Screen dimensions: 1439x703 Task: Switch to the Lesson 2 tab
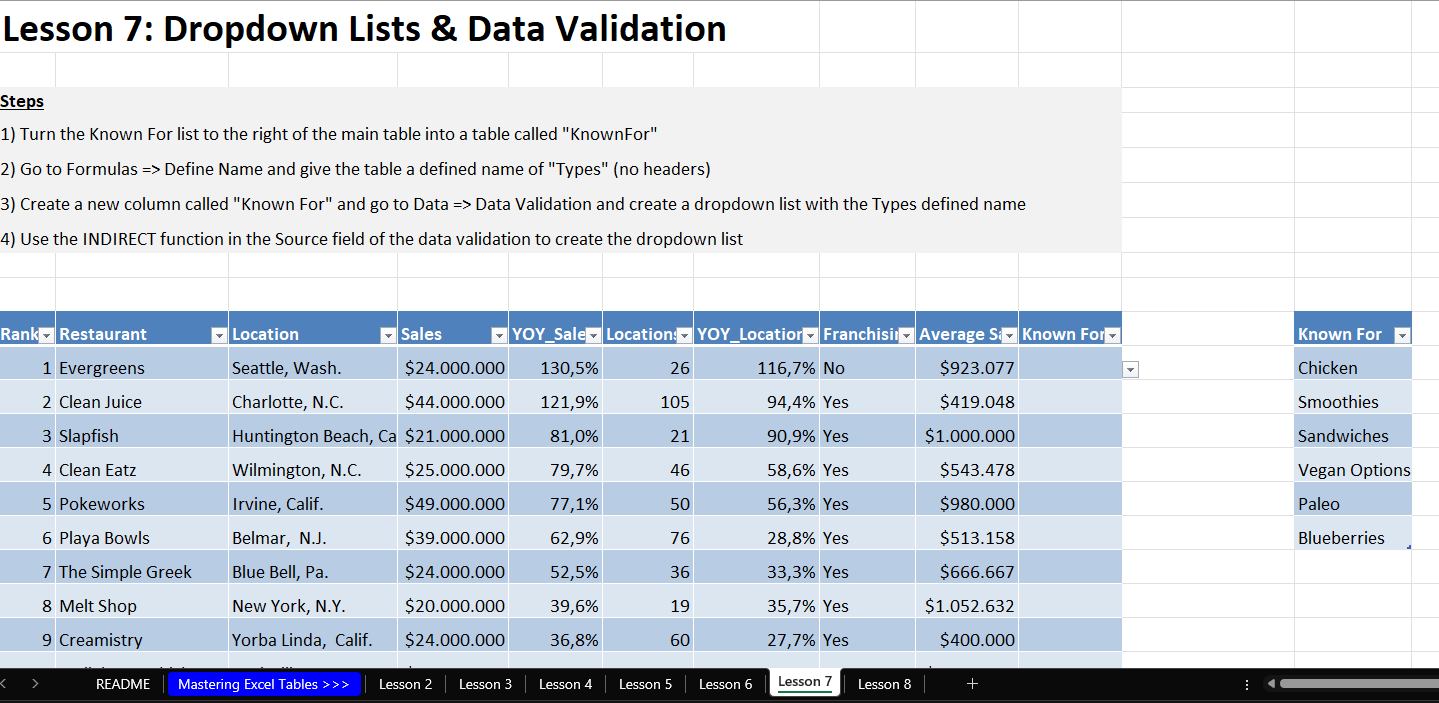pyautogui.click(x=405, y=684)
